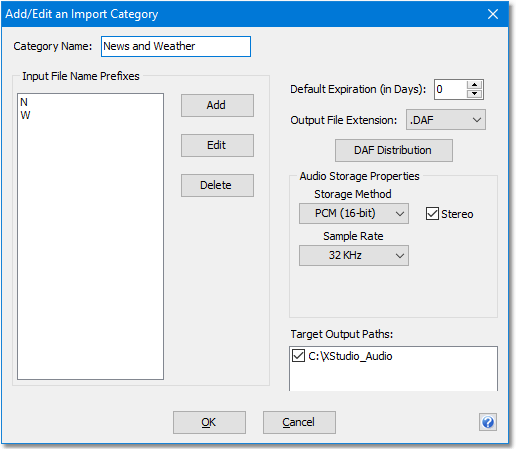Open the Output File Extension dropdown
The image size is (516, 451).
point(446,120)
